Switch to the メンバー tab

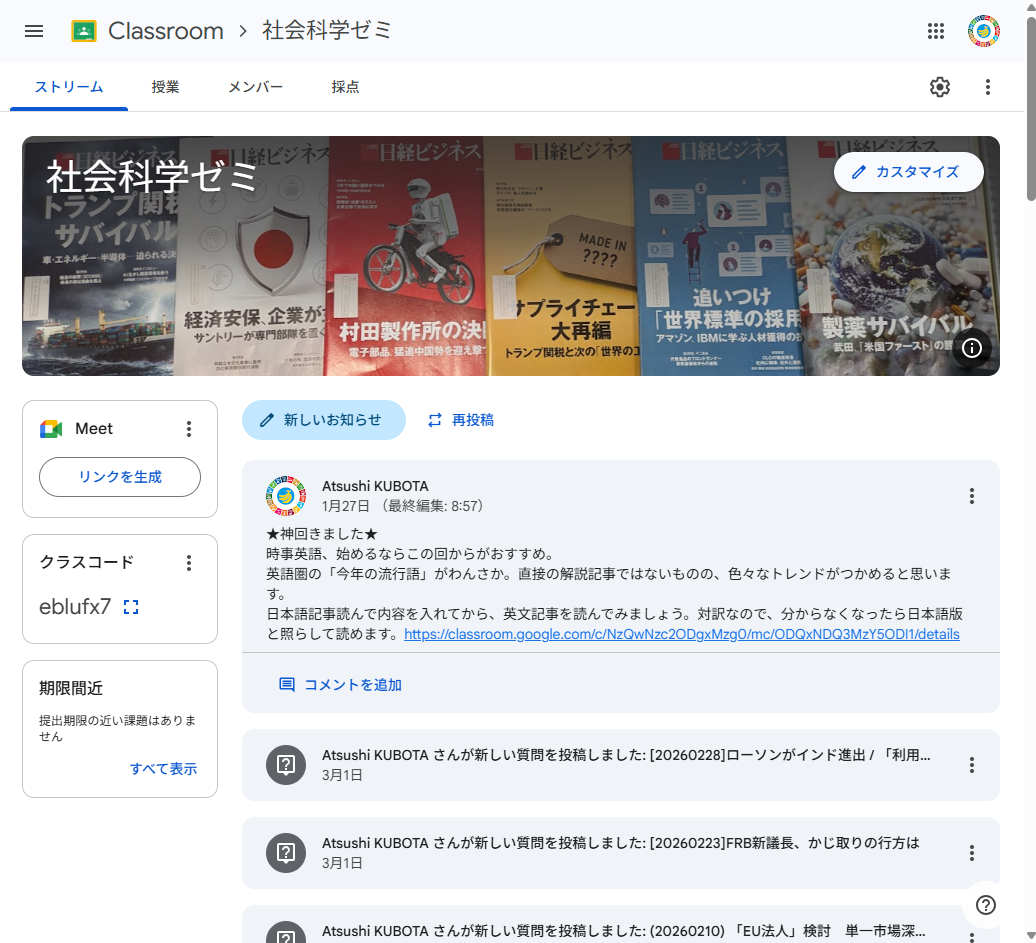pos(255,87)
